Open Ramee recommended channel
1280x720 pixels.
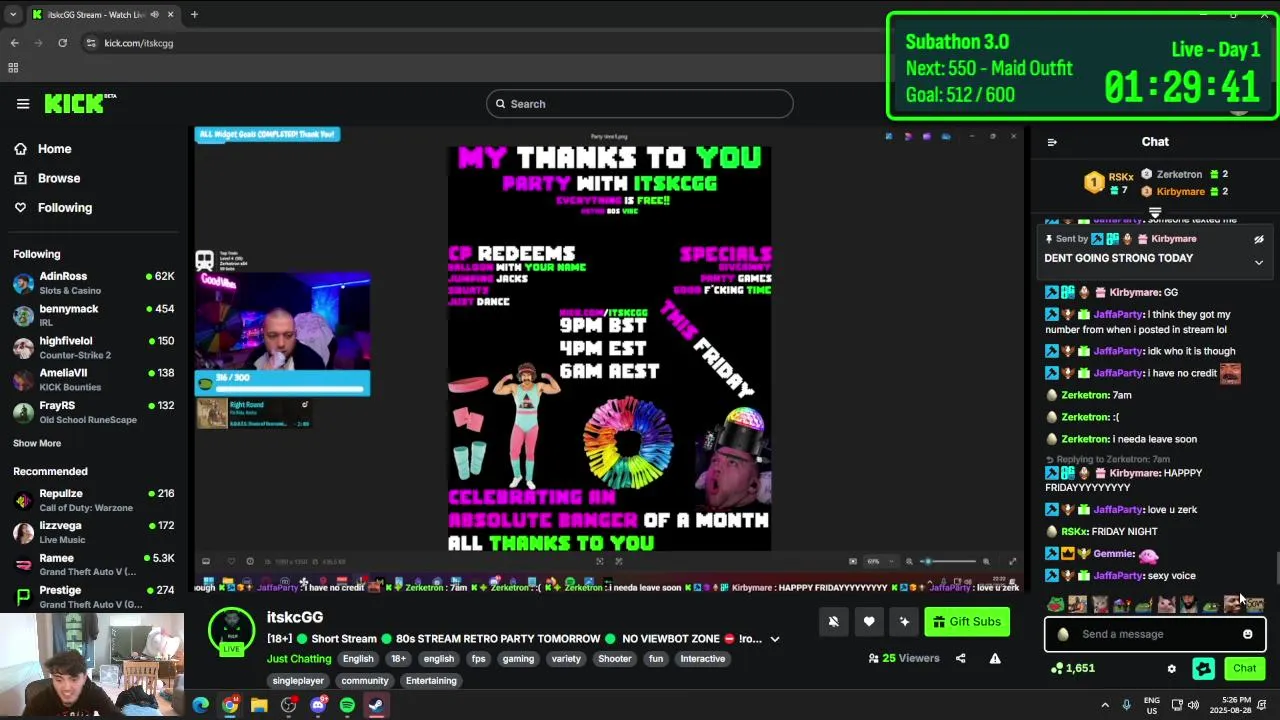click(x=93, y=564)
